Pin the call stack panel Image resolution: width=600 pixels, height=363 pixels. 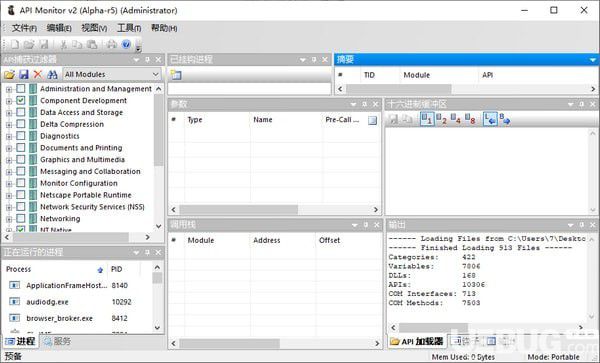(x=365, y=225)
